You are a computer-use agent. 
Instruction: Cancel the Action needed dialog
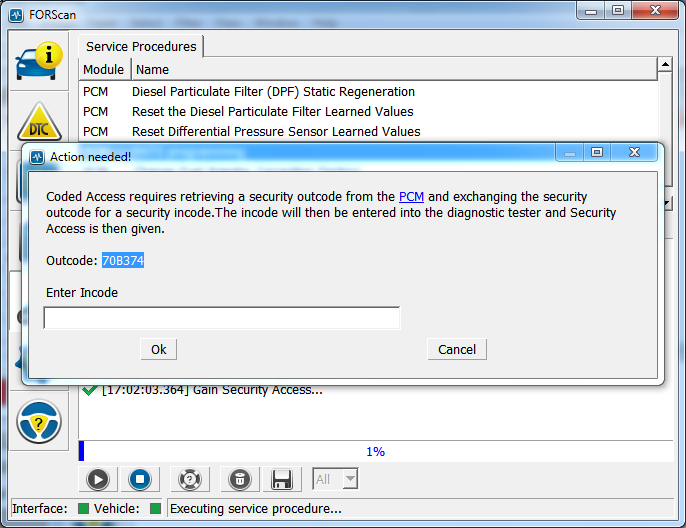pos(457,349)
